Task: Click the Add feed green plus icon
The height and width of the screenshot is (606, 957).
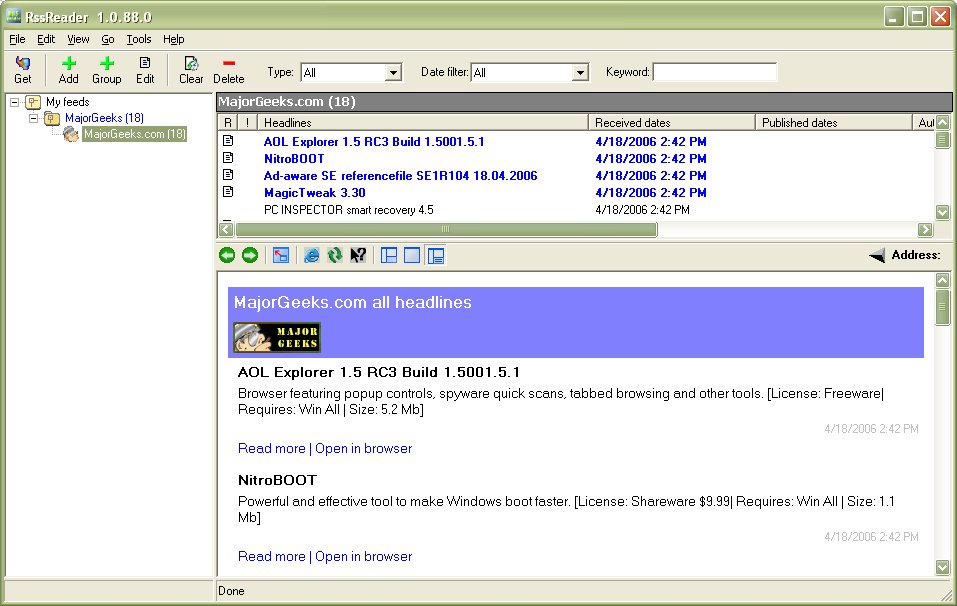Action: point(68,70)
